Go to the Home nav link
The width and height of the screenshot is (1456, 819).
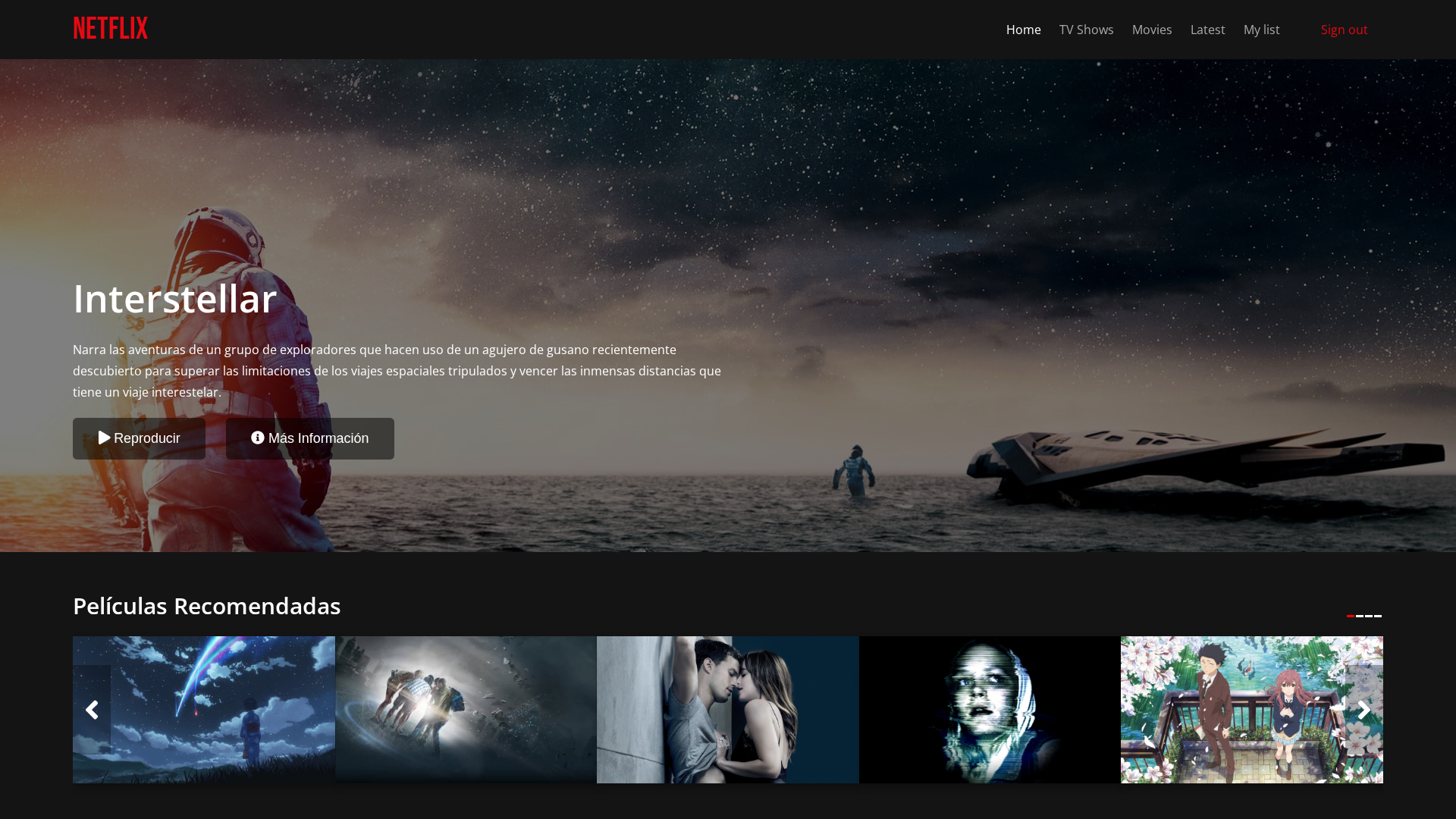coord(1023,30)
